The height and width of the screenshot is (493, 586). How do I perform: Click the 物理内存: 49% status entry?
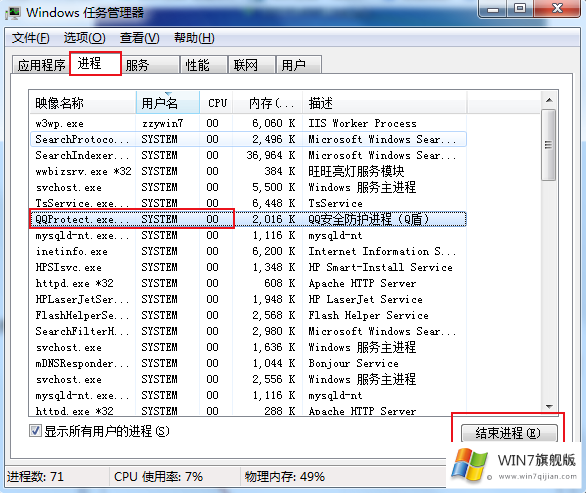click(x=285, y=477)
